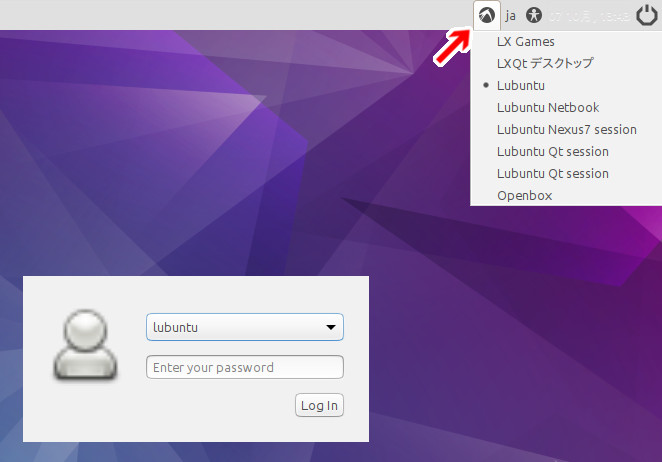Expand the lubuntu username dropdown
The width and height of the screenshot is (662, 462).
245,327
